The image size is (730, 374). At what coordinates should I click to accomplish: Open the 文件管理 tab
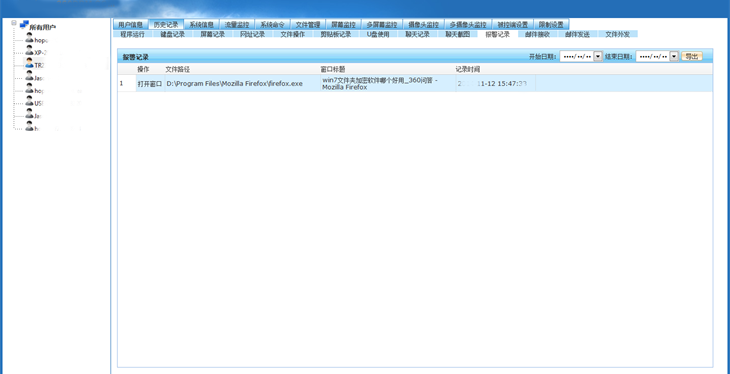coord(308,25)
